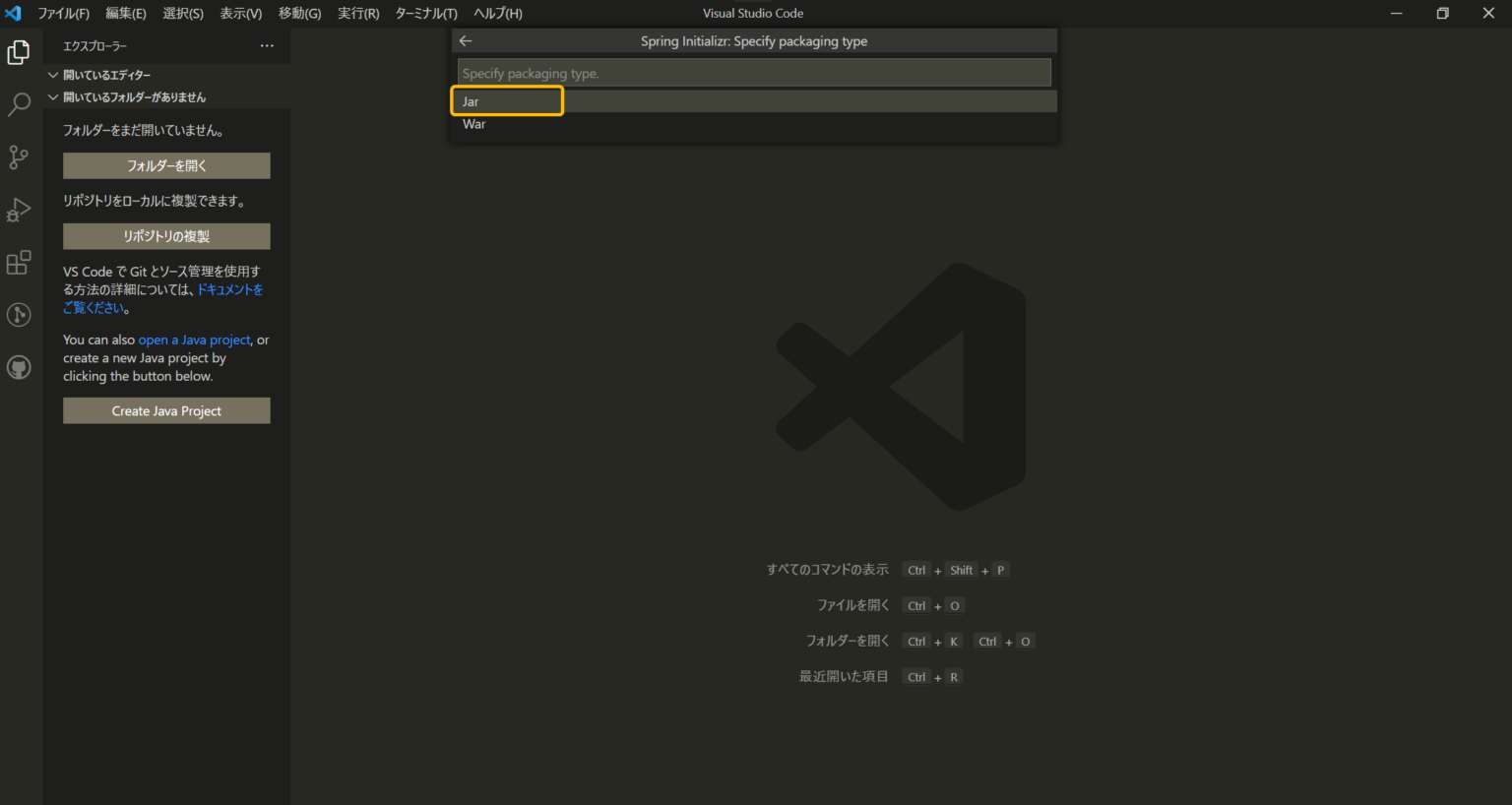Open the Extensions view

point(19,262)
